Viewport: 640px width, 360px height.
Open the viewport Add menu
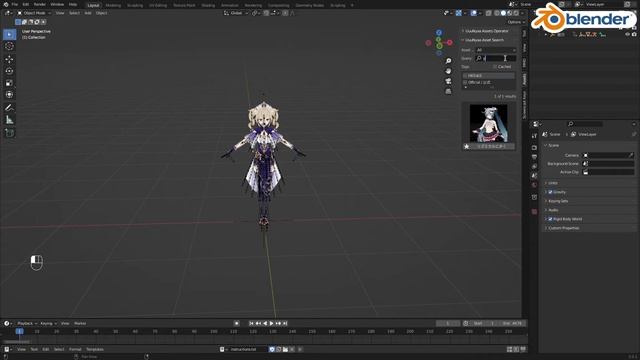coord(88,13)
